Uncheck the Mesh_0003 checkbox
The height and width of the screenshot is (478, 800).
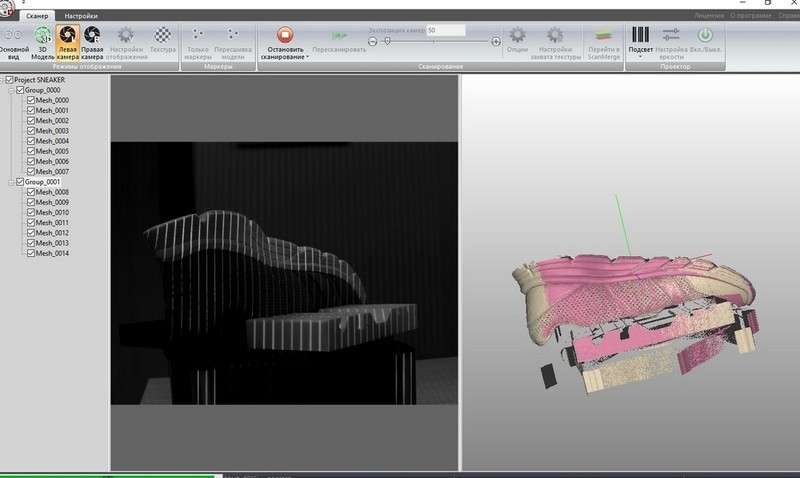coord(31,131)
